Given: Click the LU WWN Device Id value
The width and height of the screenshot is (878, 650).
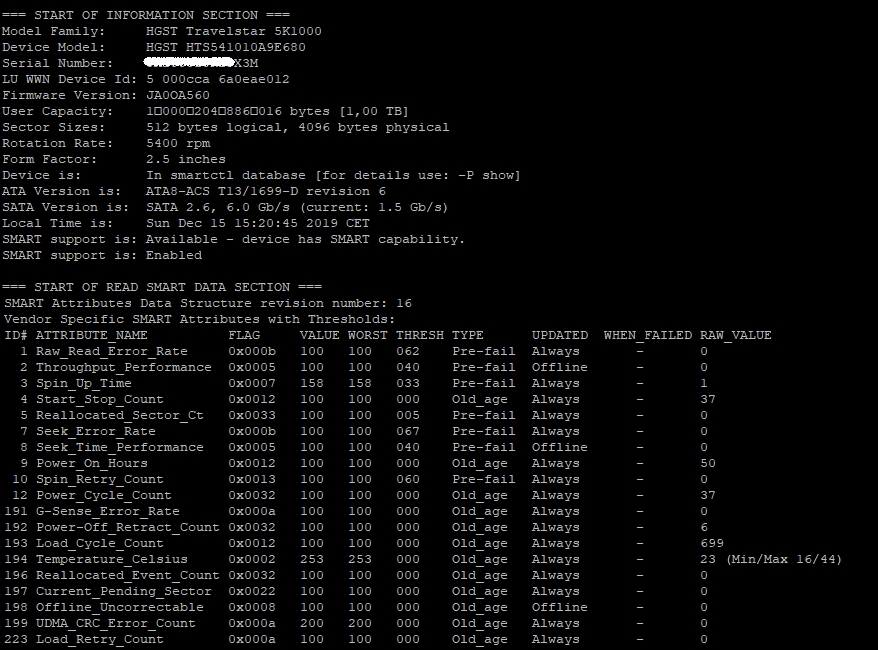Looking at the screenshot, I should click(218, 80).
